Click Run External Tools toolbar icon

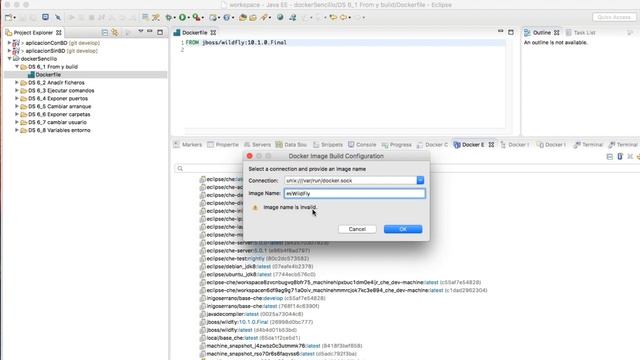click(x=196, y=17)
